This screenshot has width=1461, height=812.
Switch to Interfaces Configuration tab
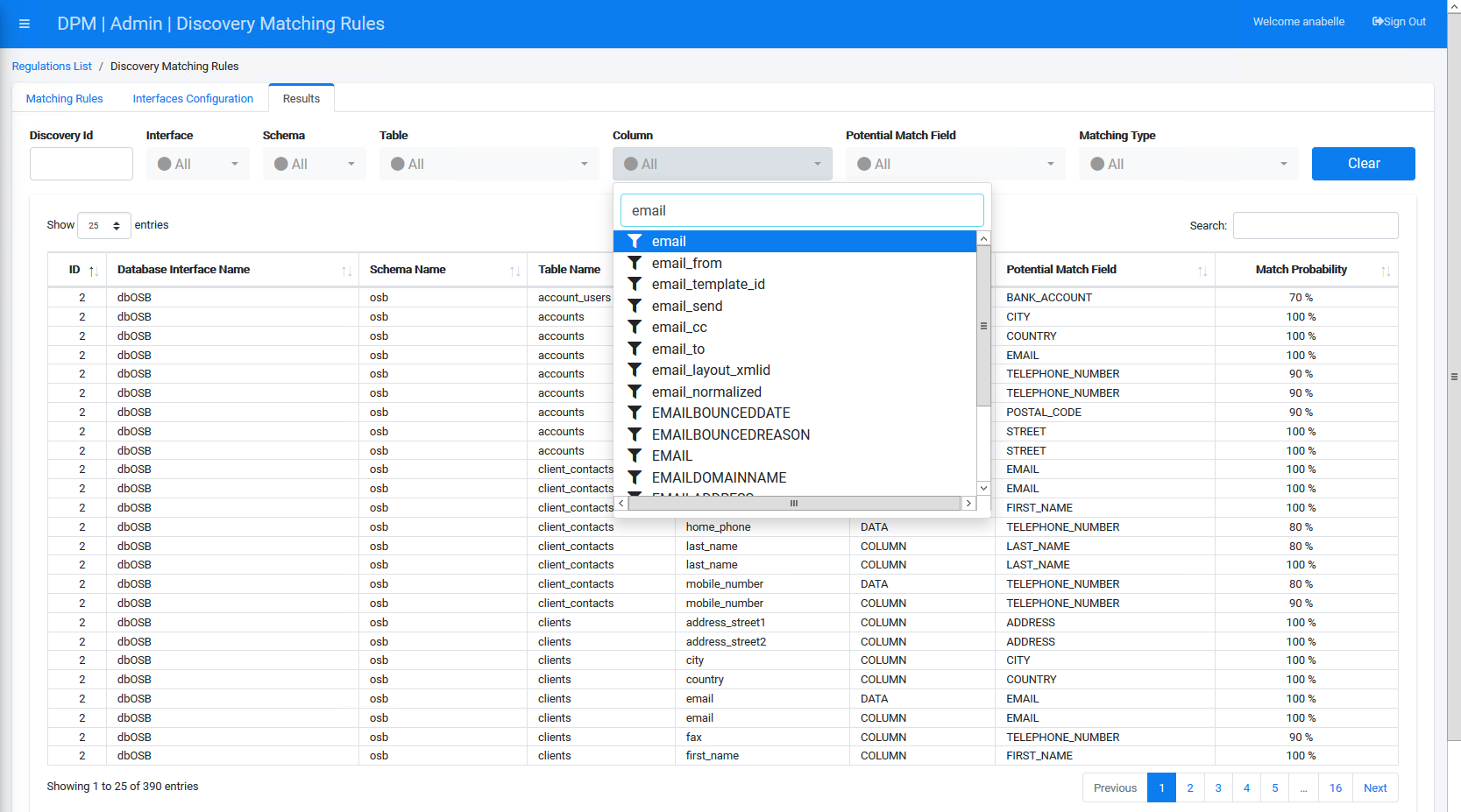[x=193, y=98]
